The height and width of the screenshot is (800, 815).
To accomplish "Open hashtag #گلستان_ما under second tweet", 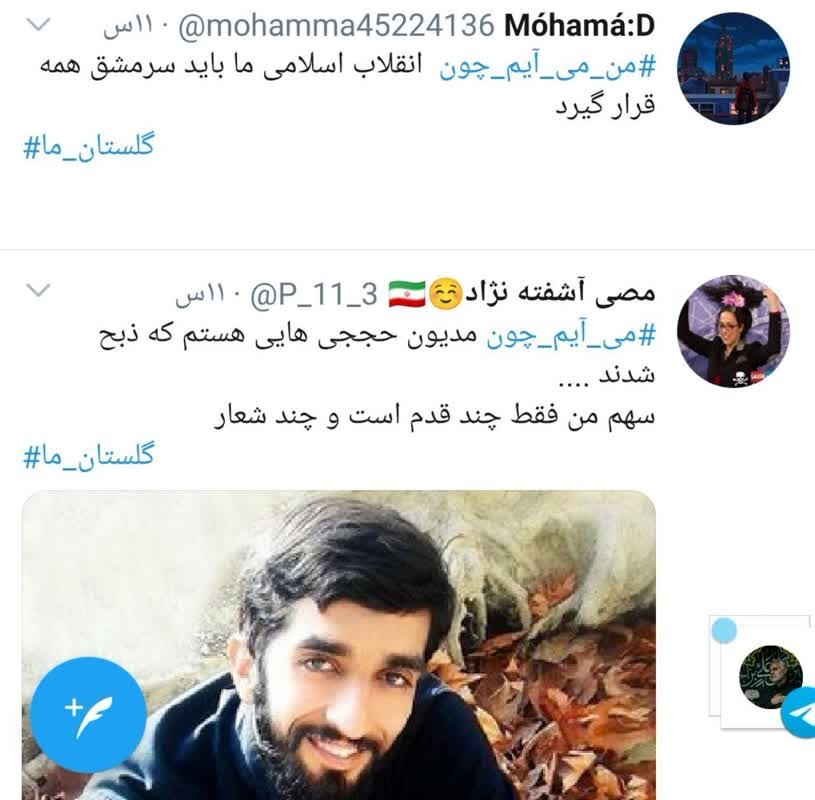I will point(89,455).
